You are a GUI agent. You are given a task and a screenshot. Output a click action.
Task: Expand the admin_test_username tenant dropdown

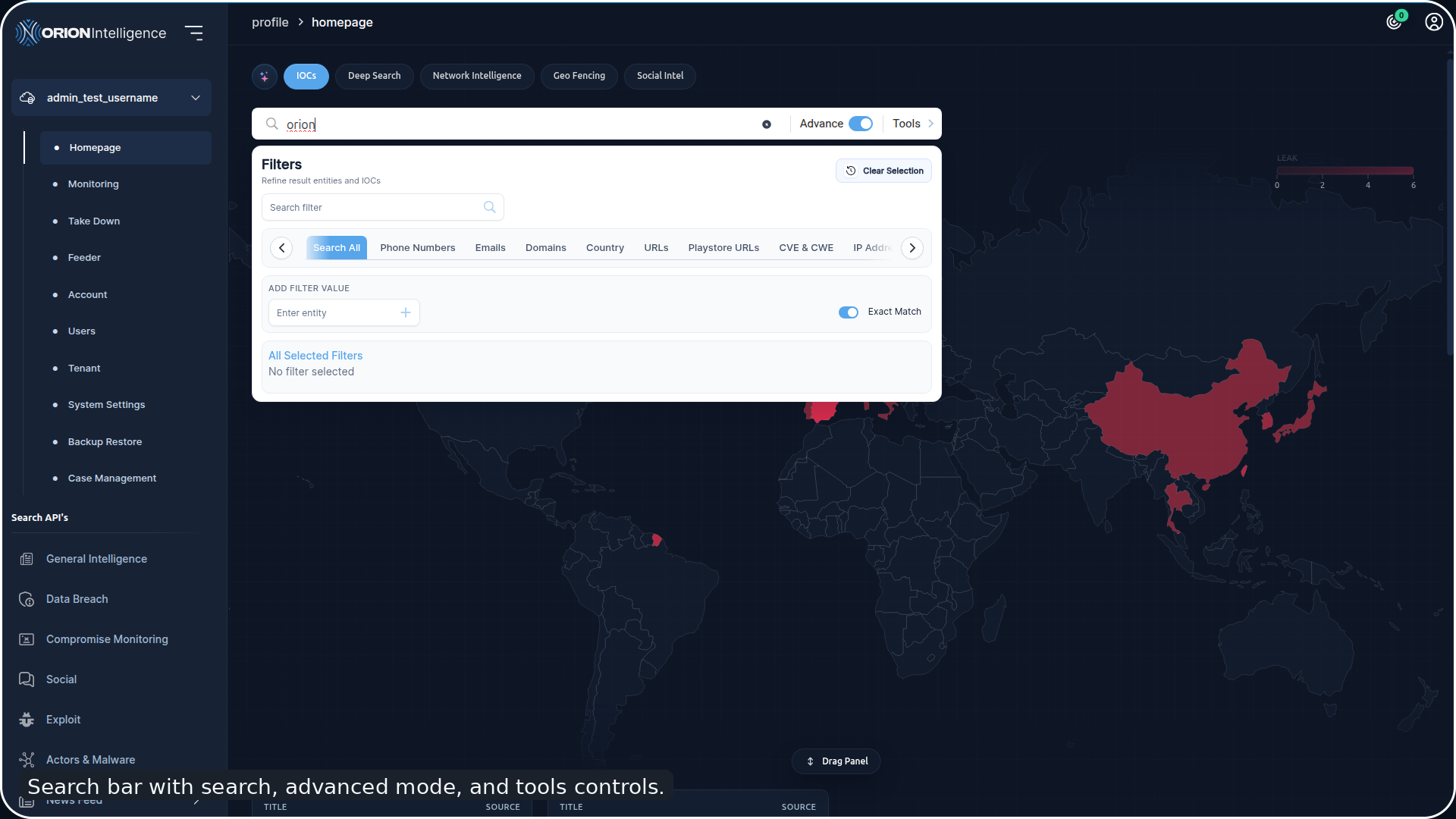pyautogui.click(x=196, y=98)
